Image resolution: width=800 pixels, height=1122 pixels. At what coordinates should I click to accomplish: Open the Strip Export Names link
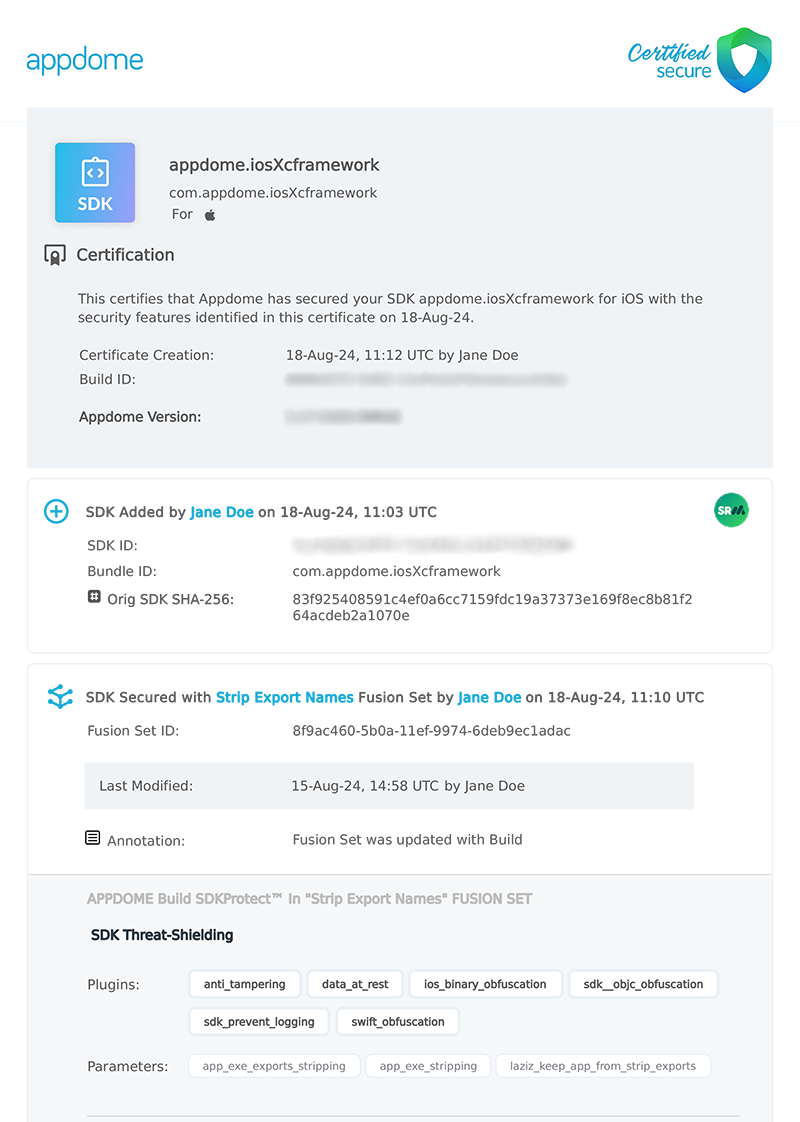pos(285,697)
